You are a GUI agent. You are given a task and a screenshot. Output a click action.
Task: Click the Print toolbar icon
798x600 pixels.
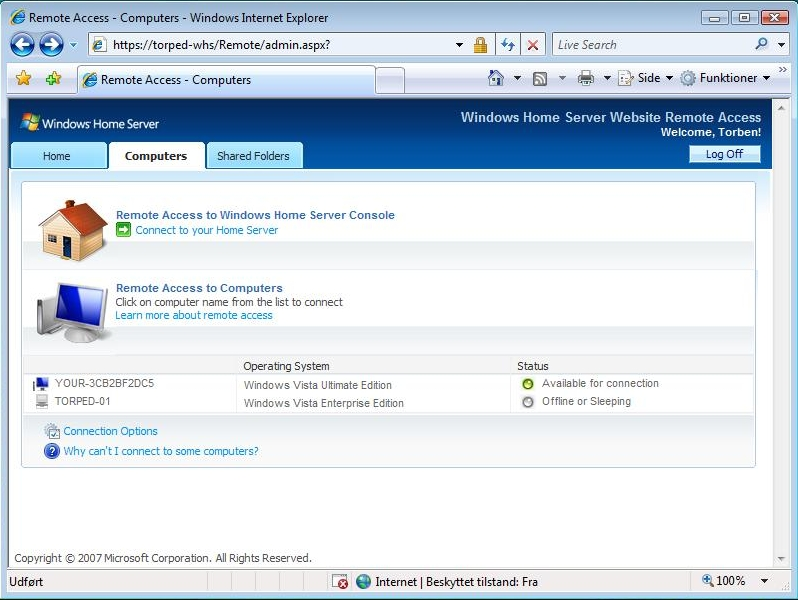(x=586, y=78)
